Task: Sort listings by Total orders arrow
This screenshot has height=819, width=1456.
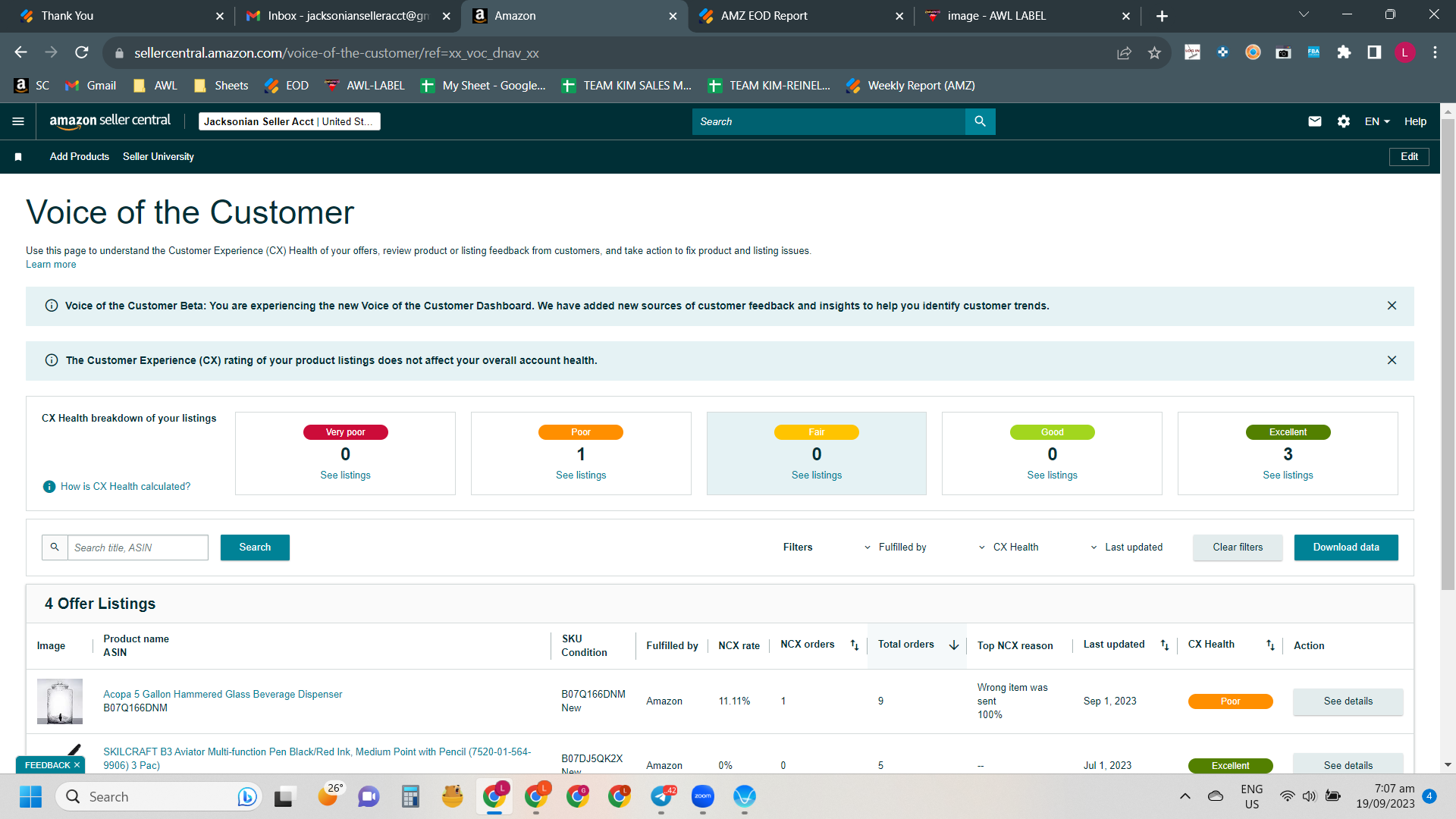Action: tap(954, 645)
